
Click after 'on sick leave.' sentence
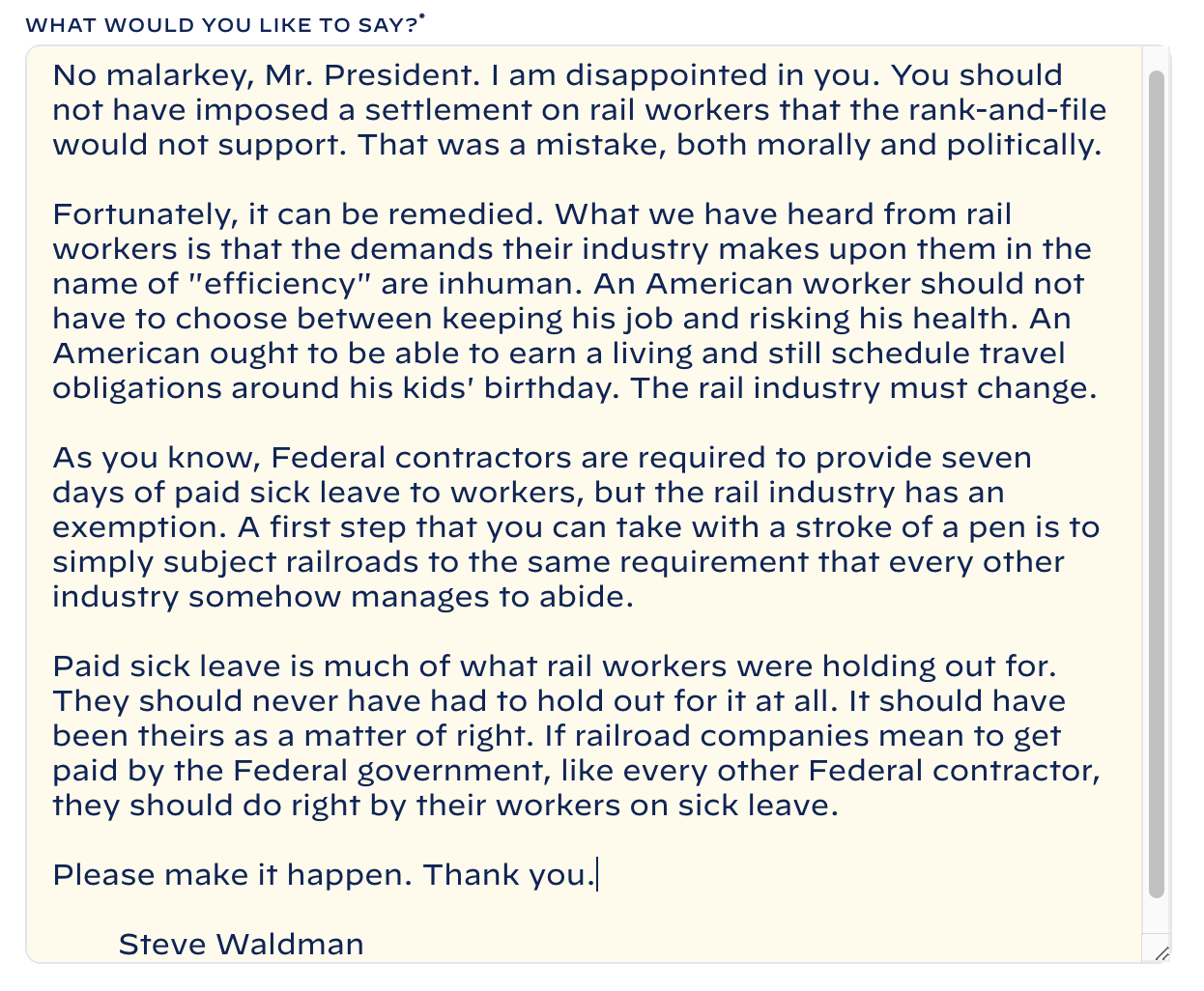(x=840, y=806)
